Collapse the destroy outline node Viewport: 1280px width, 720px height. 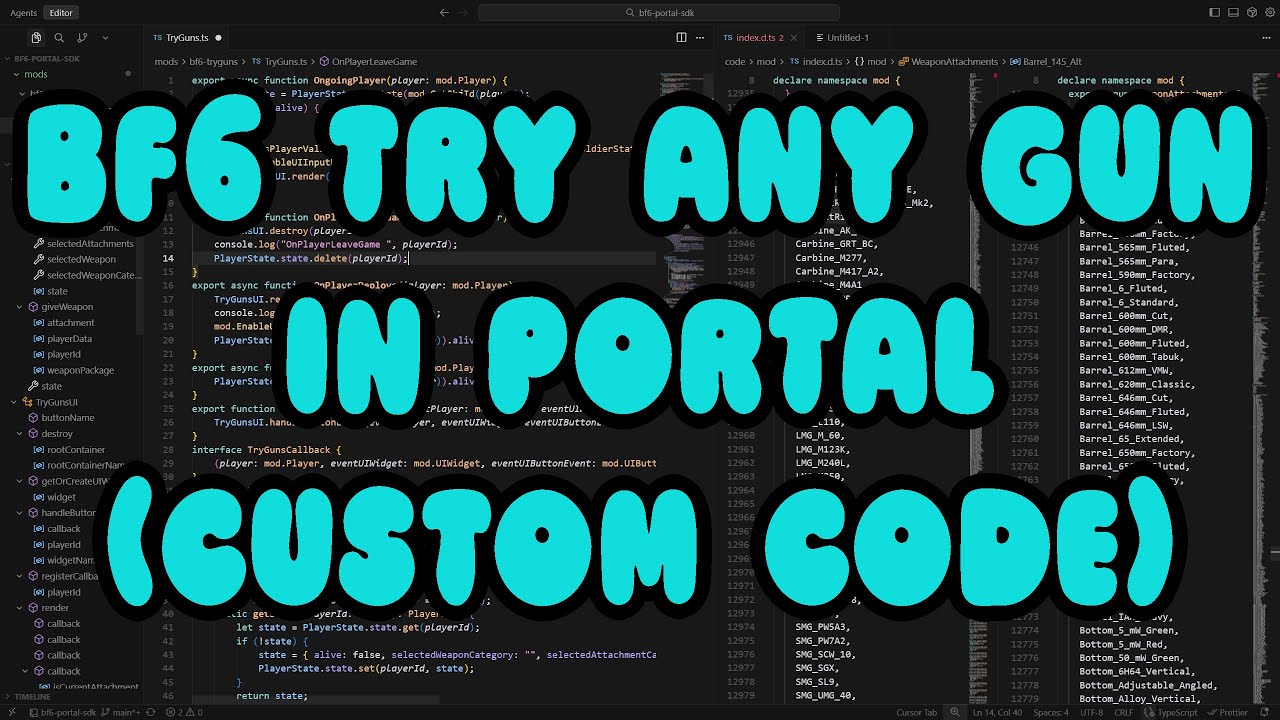pos(20,434)
